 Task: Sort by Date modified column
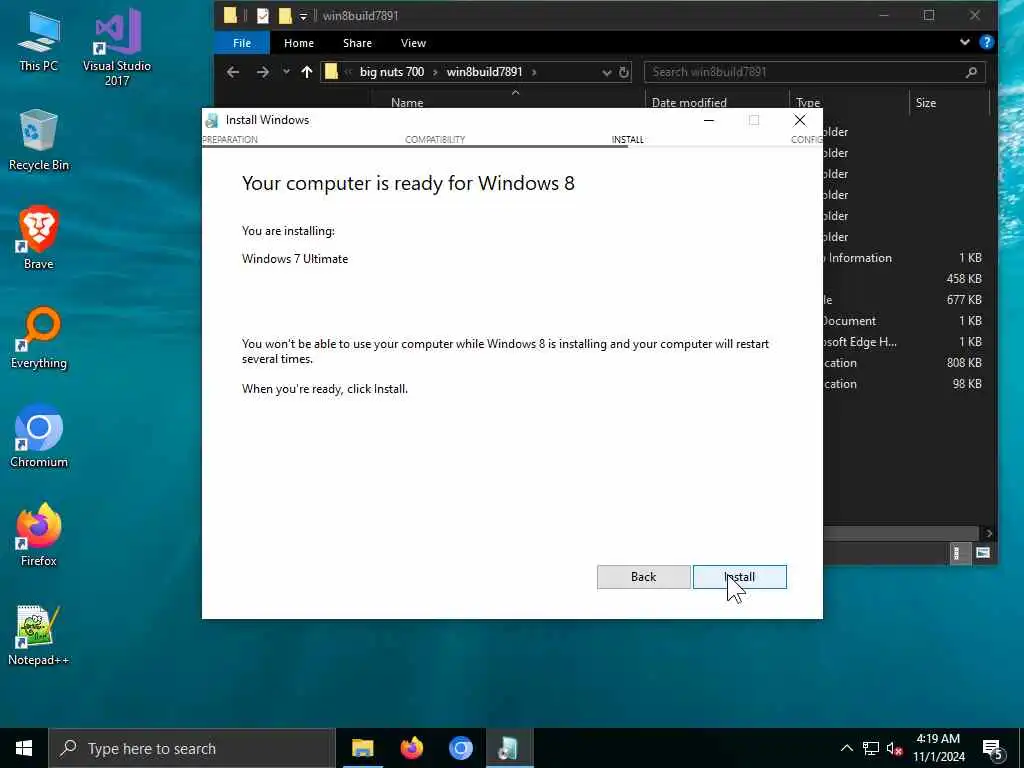689,103
